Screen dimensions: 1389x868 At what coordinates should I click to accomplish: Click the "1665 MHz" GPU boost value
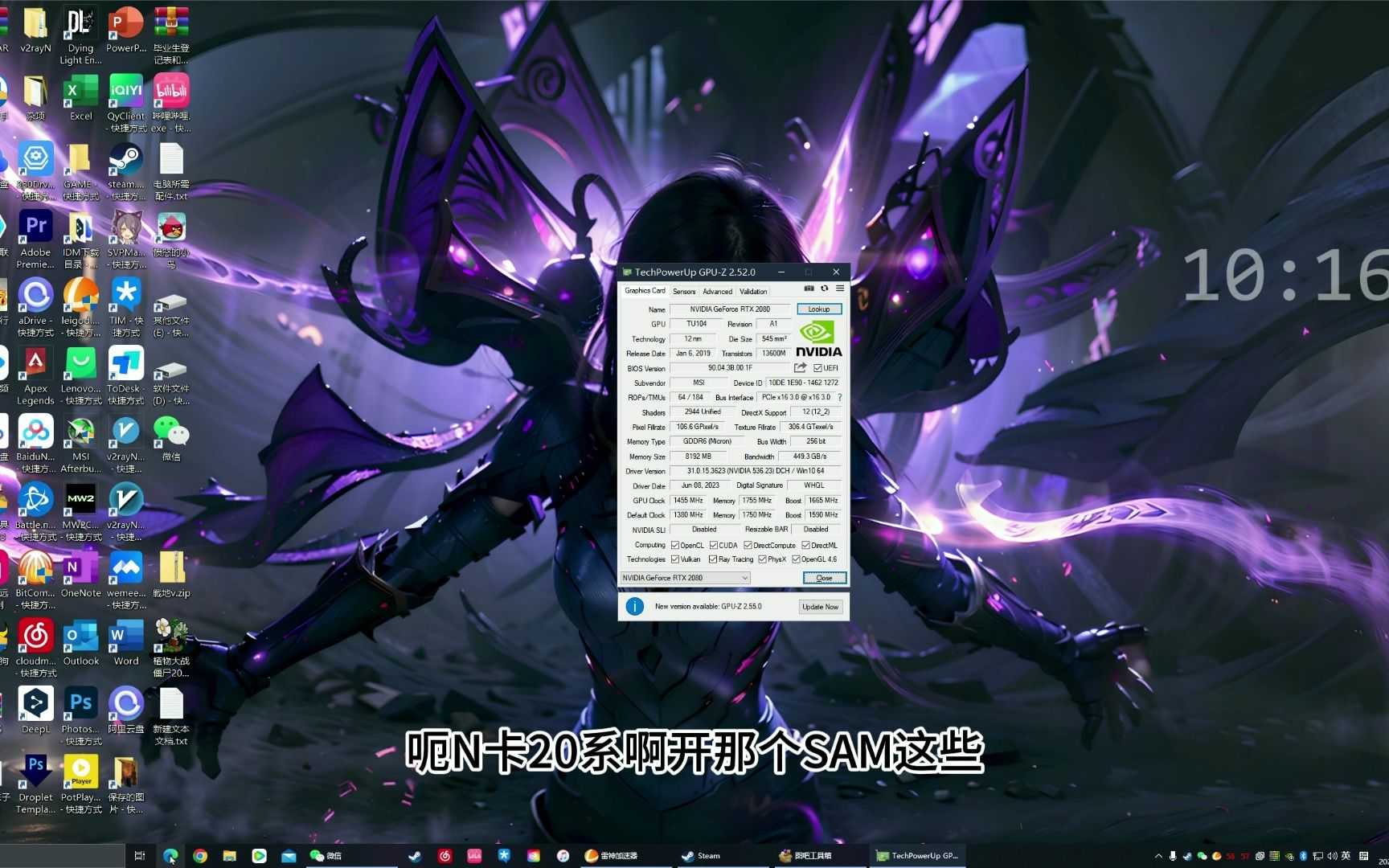[x=823, y=500]
